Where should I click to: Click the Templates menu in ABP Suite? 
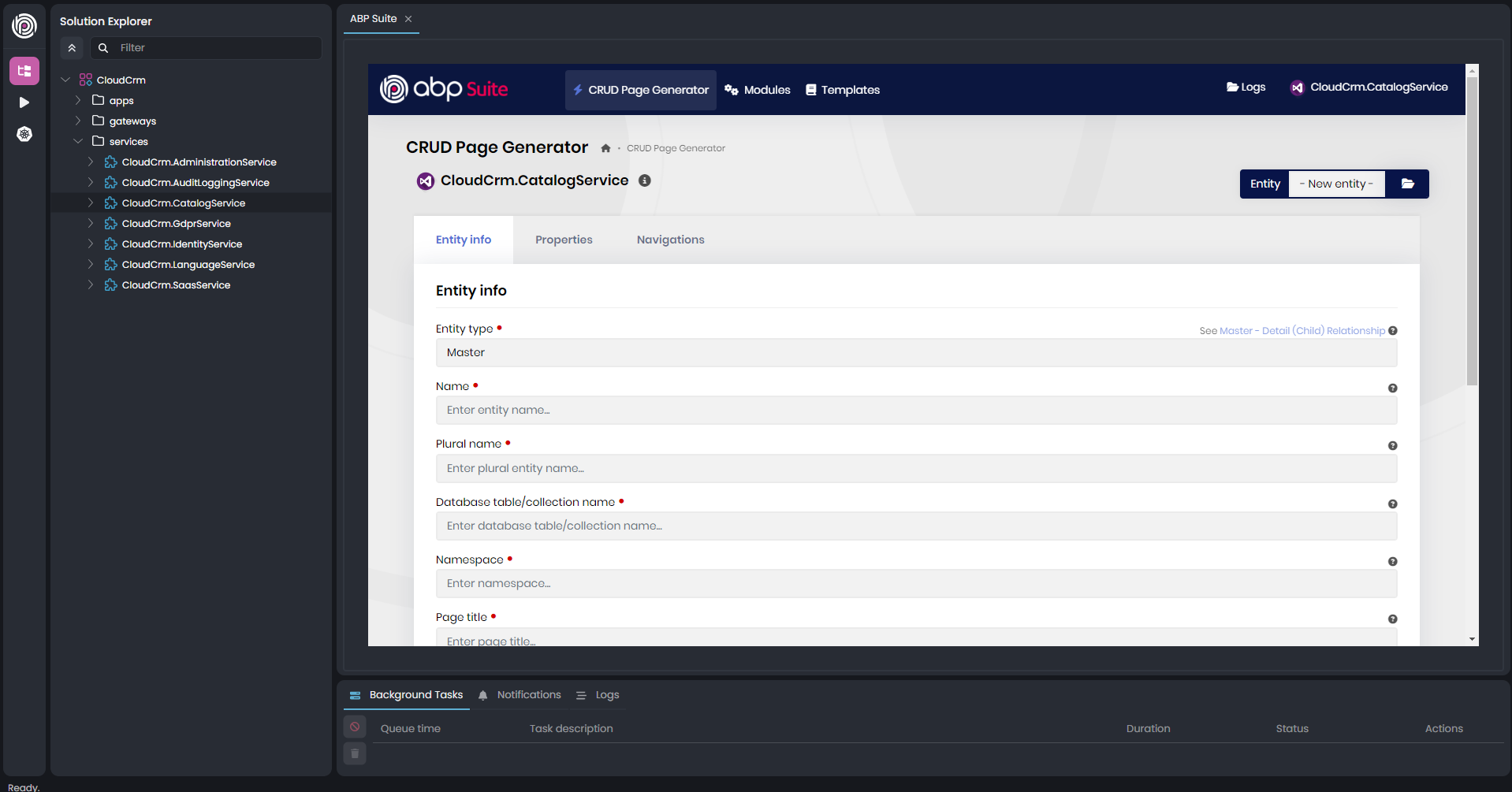click(x=843, y=90)
